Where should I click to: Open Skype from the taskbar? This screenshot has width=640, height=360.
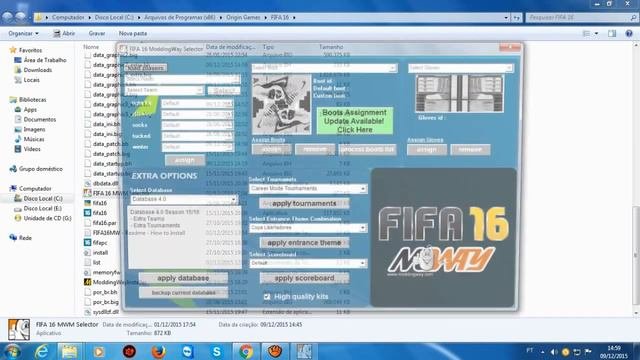click(x=217, y=351)
